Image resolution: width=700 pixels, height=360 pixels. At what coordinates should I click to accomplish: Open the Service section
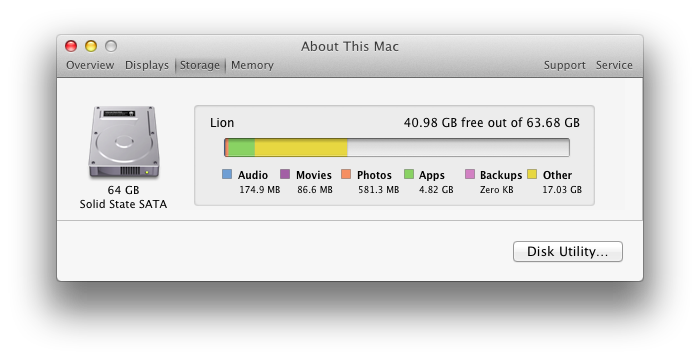click(614, 65)
